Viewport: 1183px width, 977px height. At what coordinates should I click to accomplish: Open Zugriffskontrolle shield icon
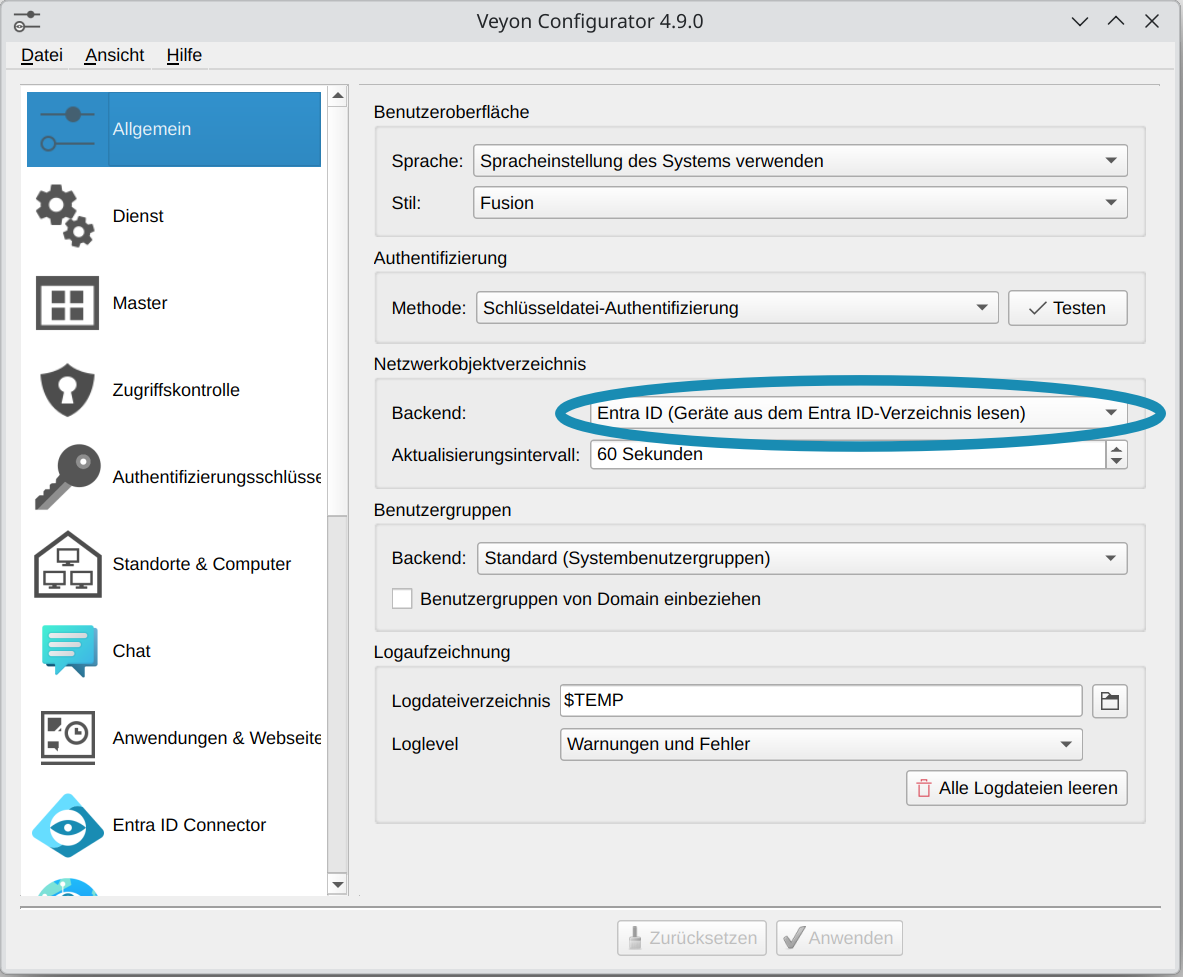pyautogui.click(x=67, y=390)
